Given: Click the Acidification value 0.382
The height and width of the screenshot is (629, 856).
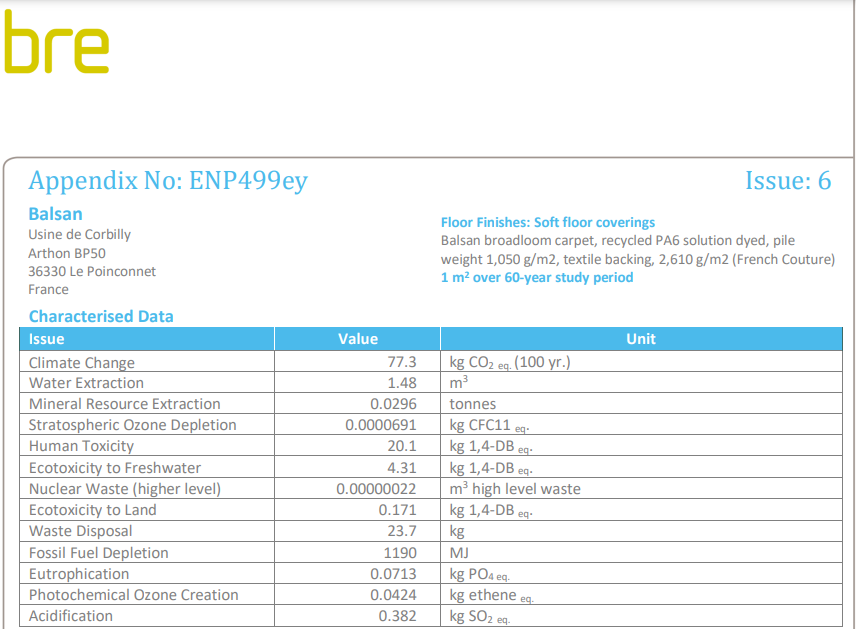Looking at the screenshot, I should coord(397,616).
